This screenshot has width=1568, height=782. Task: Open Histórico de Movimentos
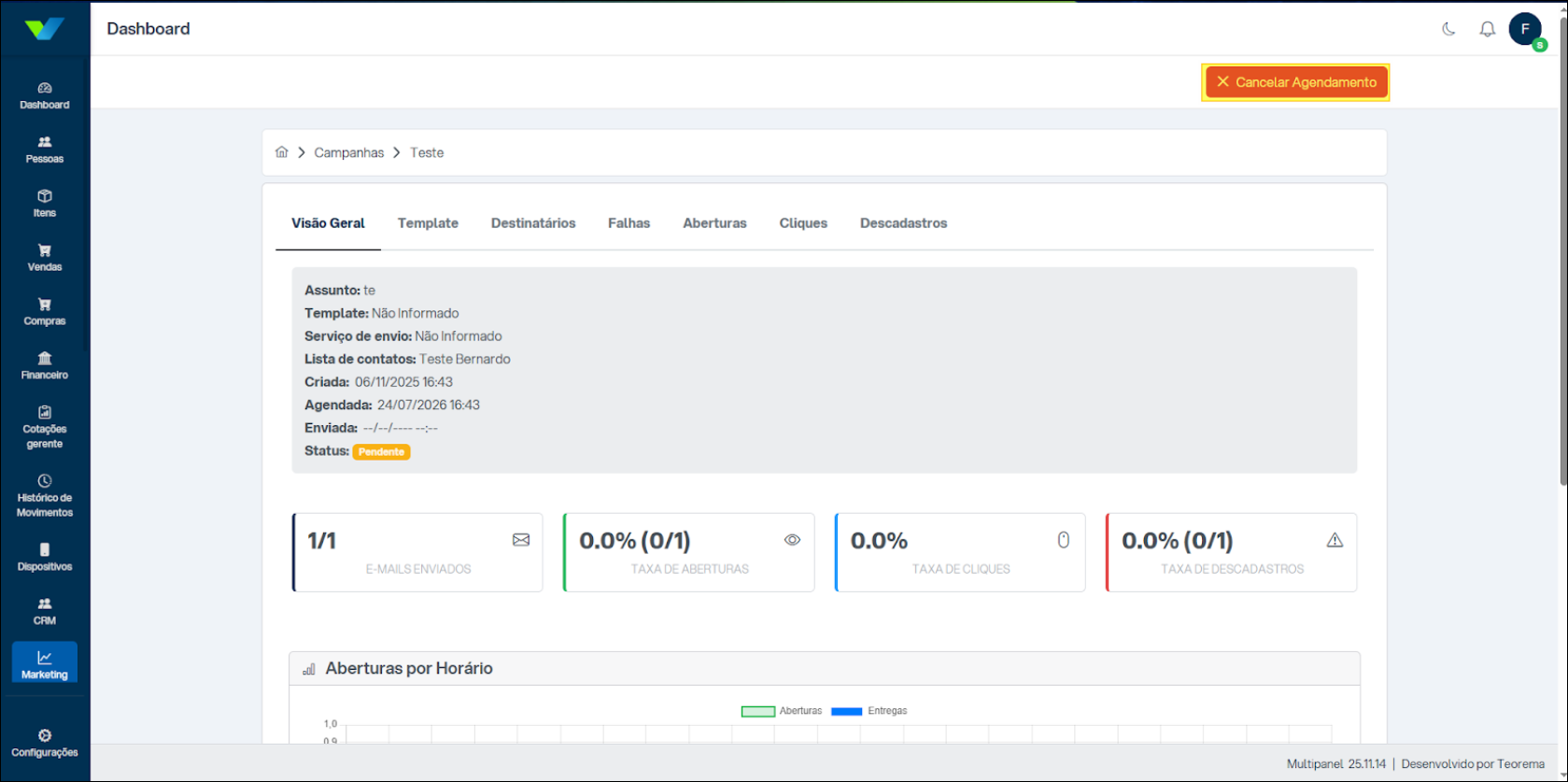pos(45,496)
